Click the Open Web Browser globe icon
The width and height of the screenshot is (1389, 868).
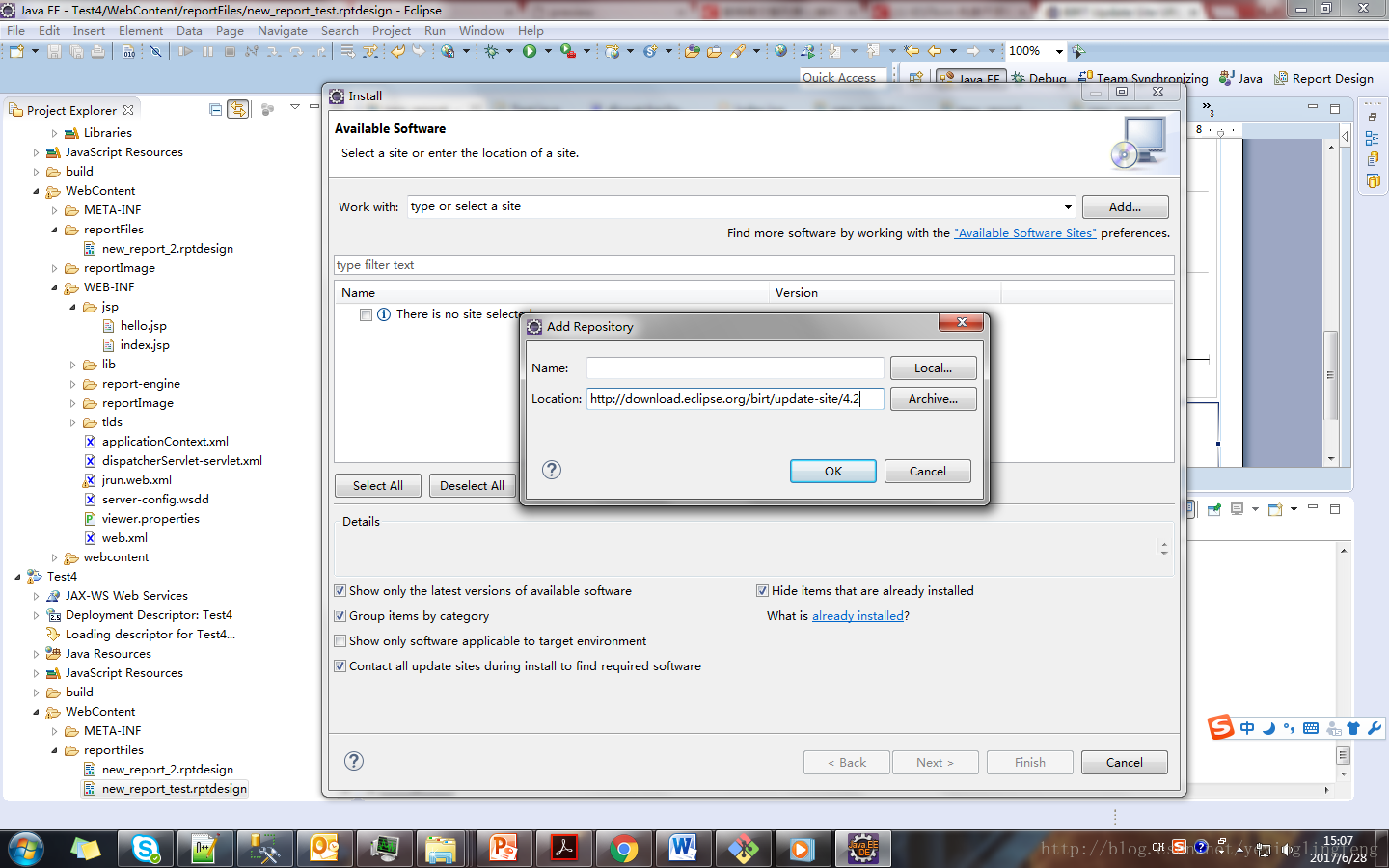[x=780, y=51]
